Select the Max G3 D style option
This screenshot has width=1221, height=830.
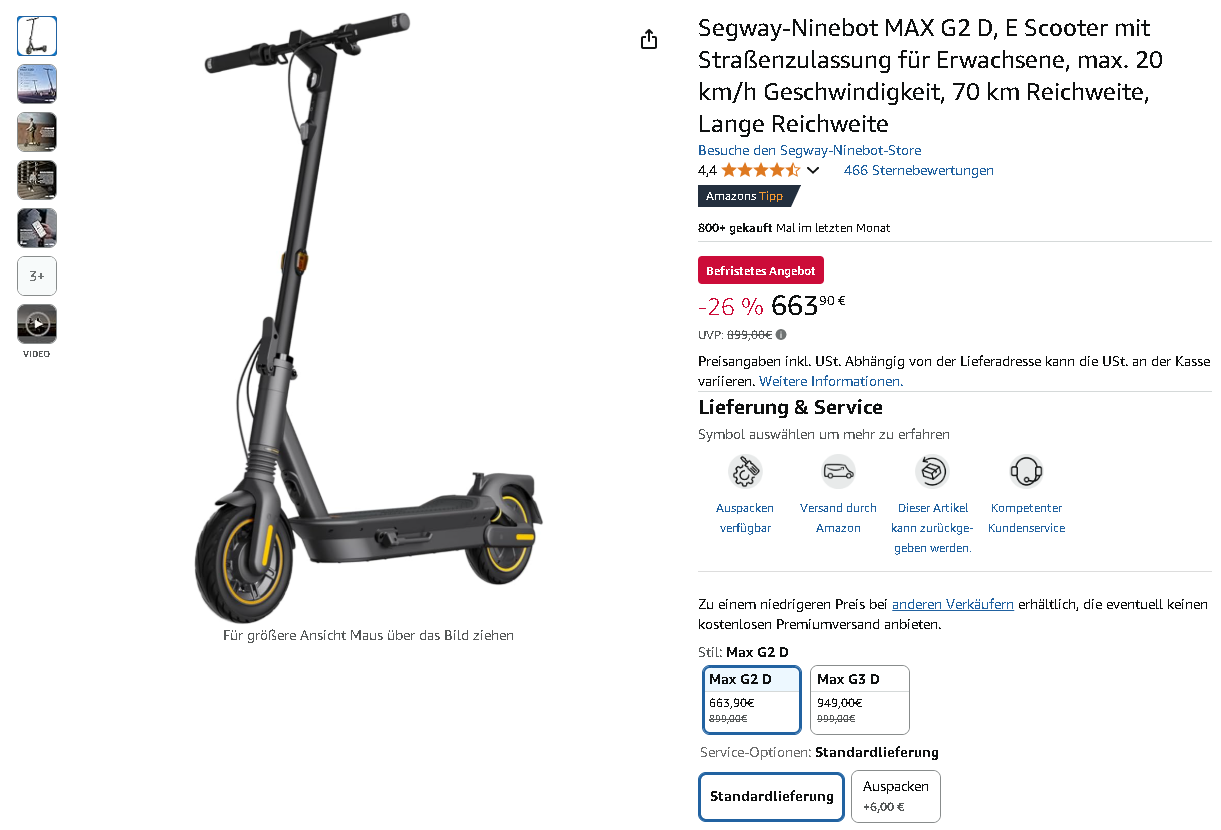coord(860,700)
